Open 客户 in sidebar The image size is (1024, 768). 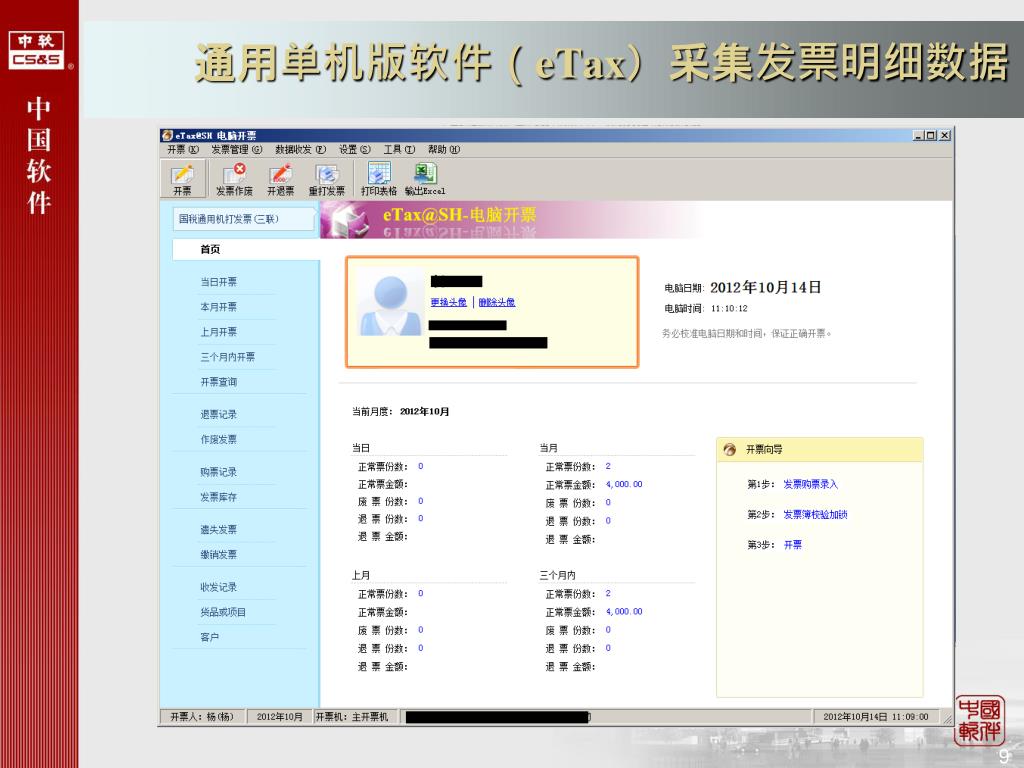210,637
